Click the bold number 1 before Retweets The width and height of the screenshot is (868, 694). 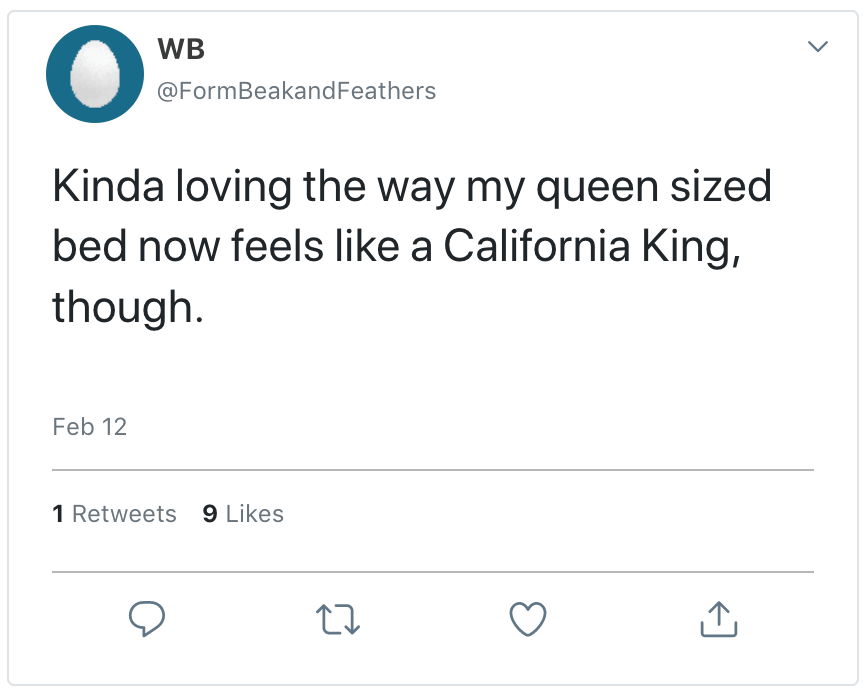(58, 514)
